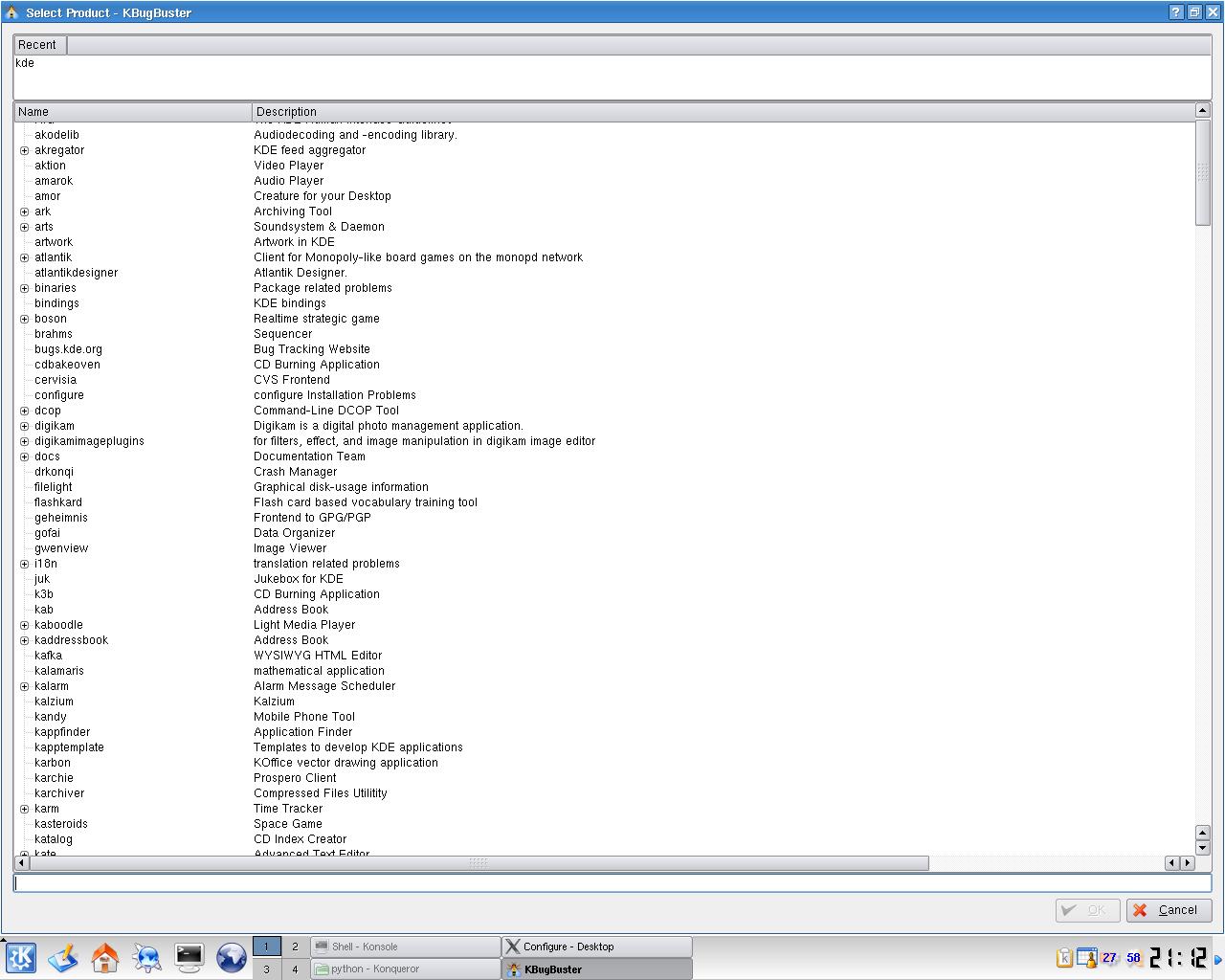Open the KOrganizer reminder tray icon
The height and width of the screenshot is (980, 1225).
pos(1086,957)
